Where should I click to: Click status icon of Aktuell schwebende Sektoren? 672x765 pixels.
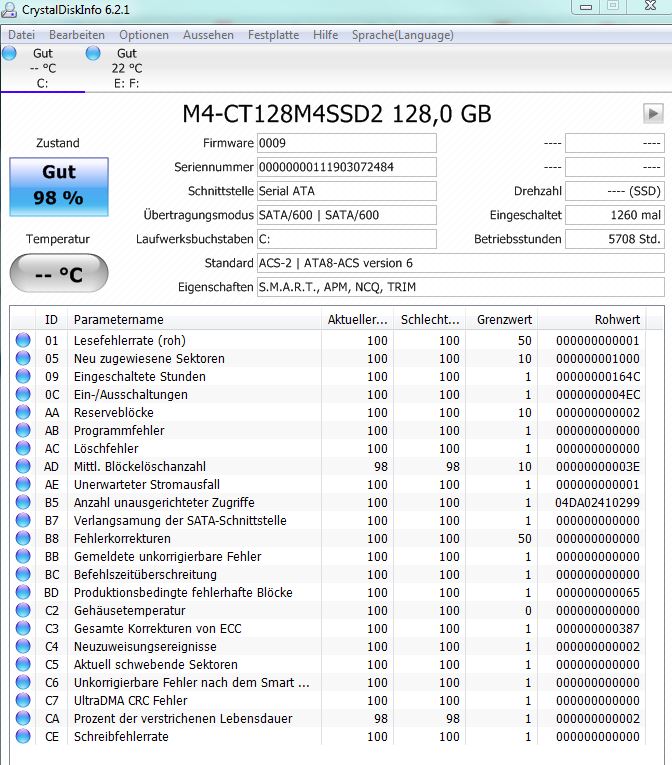[23, 664]
